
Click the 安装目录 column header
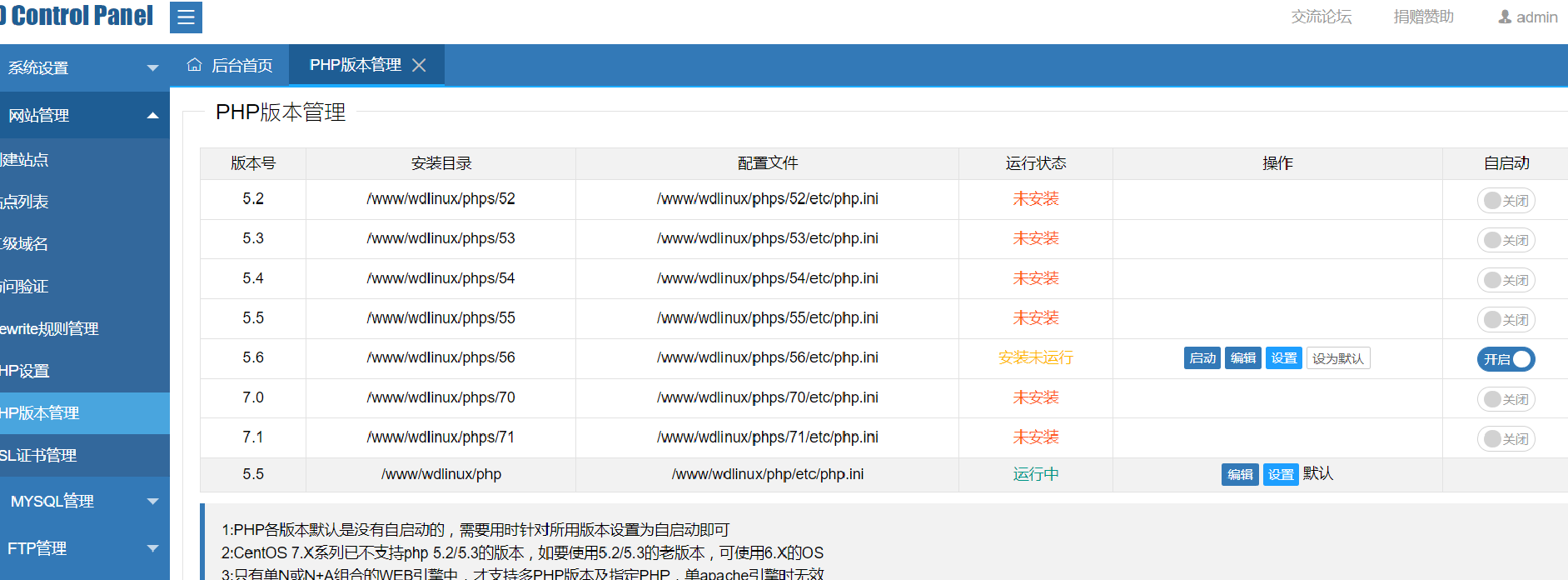pyautogui.click(x=441, y=163)
